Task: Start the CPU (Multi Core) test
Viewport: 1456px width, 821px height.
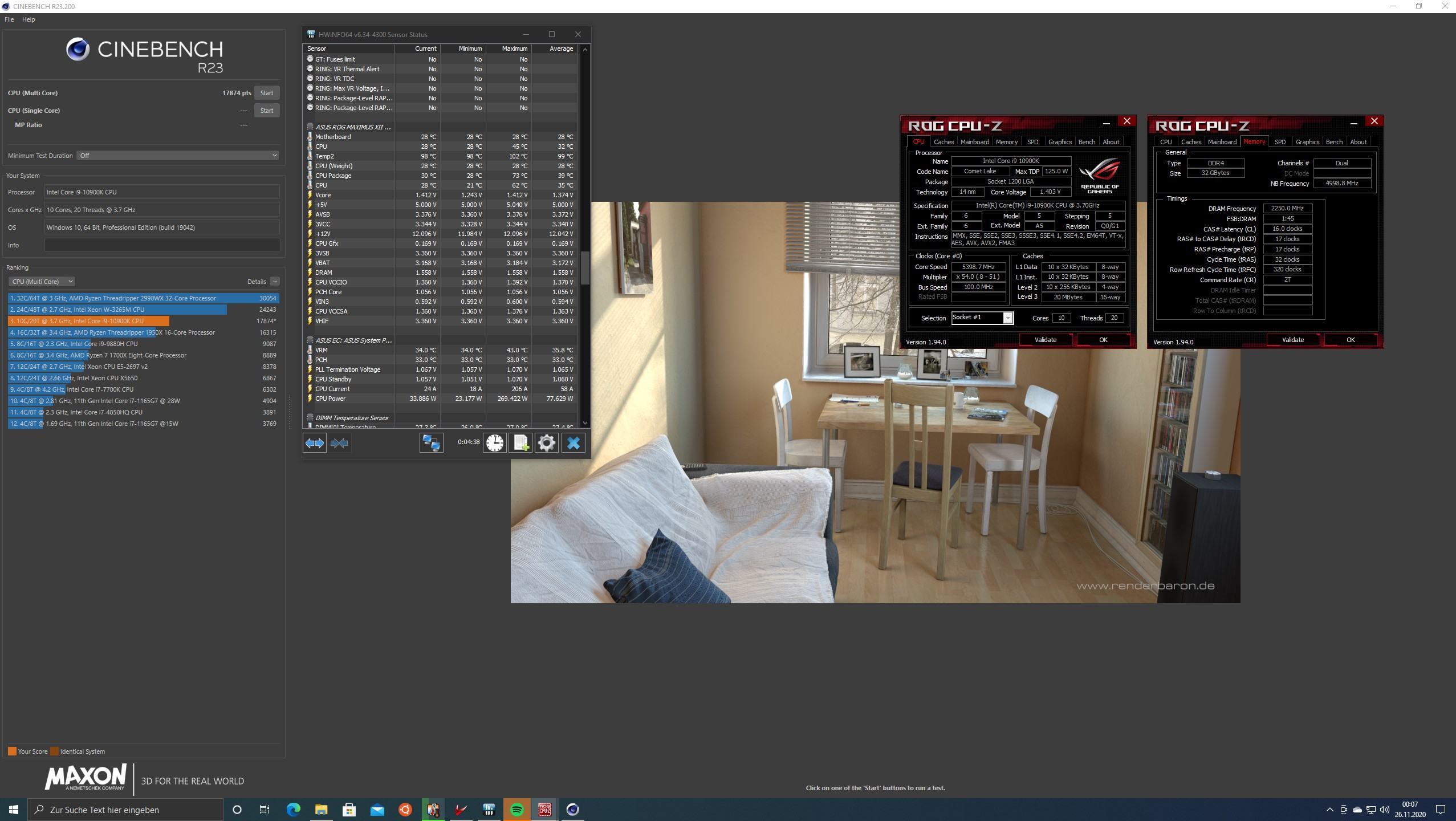Action: coord(267,93)
